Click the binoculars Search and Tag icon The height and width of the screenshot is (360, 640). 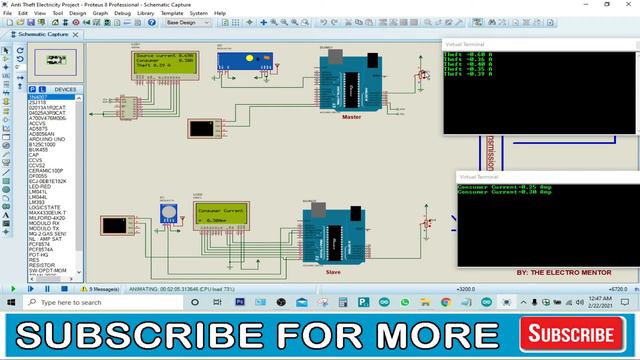tap(492, 22)
